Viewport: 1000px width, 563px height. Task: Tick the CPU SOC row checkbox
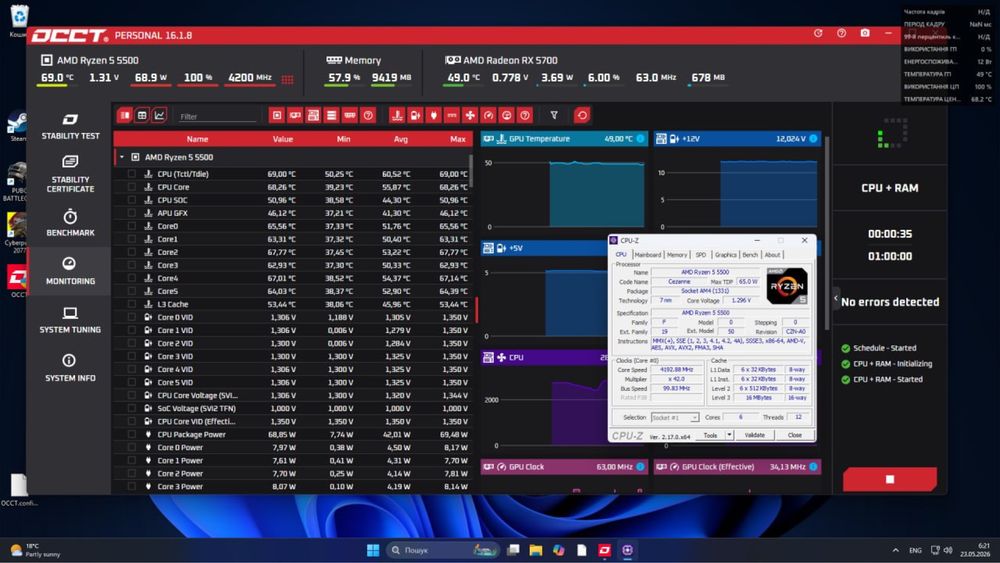pyautogui.click(x=131, y=200)
